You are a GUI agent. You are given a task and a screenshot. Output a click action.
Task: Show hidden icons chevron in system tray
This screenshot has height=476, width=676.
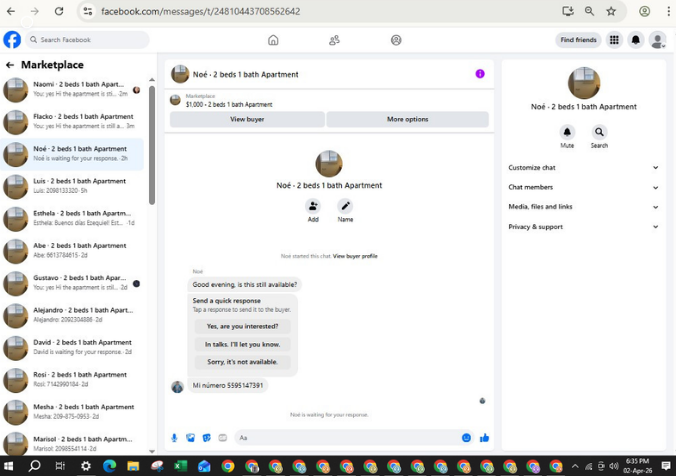point(575,466)
